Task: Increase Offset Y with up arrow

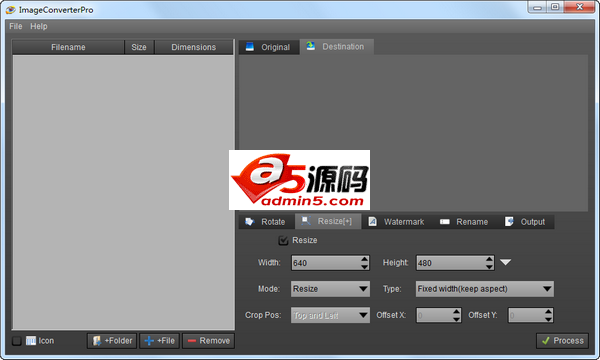Action: coord(548,312)
